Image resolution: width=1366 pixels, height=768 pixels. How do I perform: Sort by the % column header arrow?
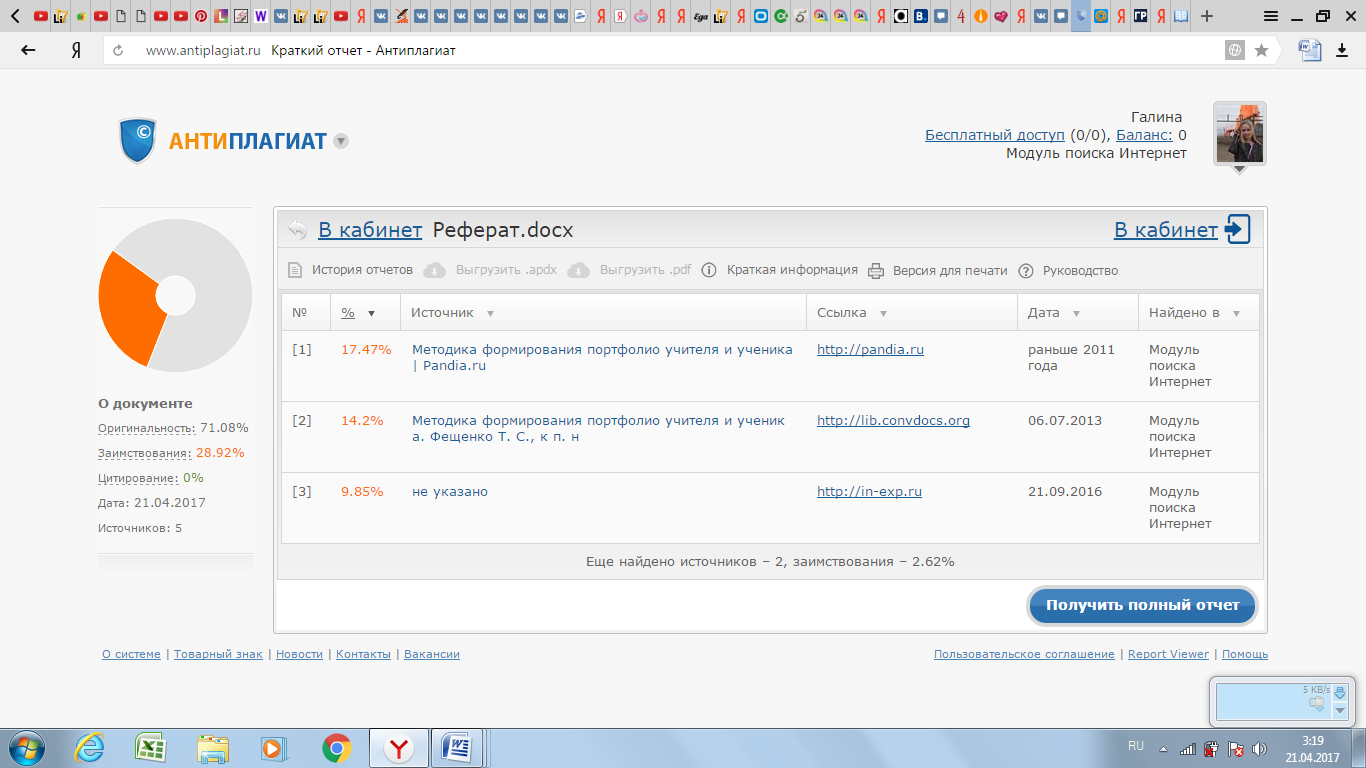371,313
